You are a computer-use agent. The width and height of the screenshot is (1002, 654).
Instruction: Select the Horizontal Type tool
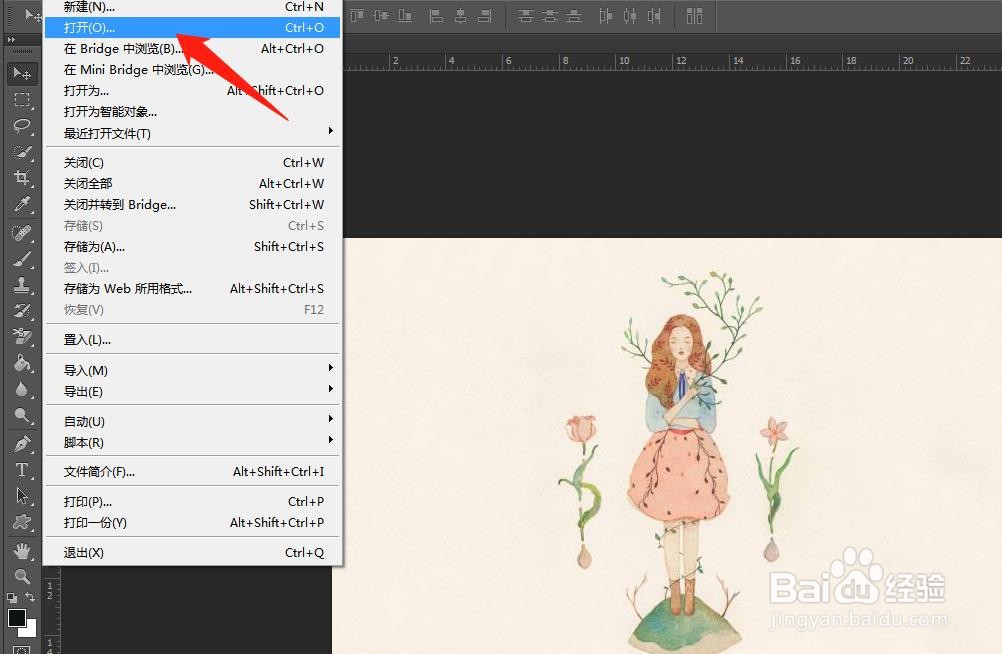pos(22,470)
